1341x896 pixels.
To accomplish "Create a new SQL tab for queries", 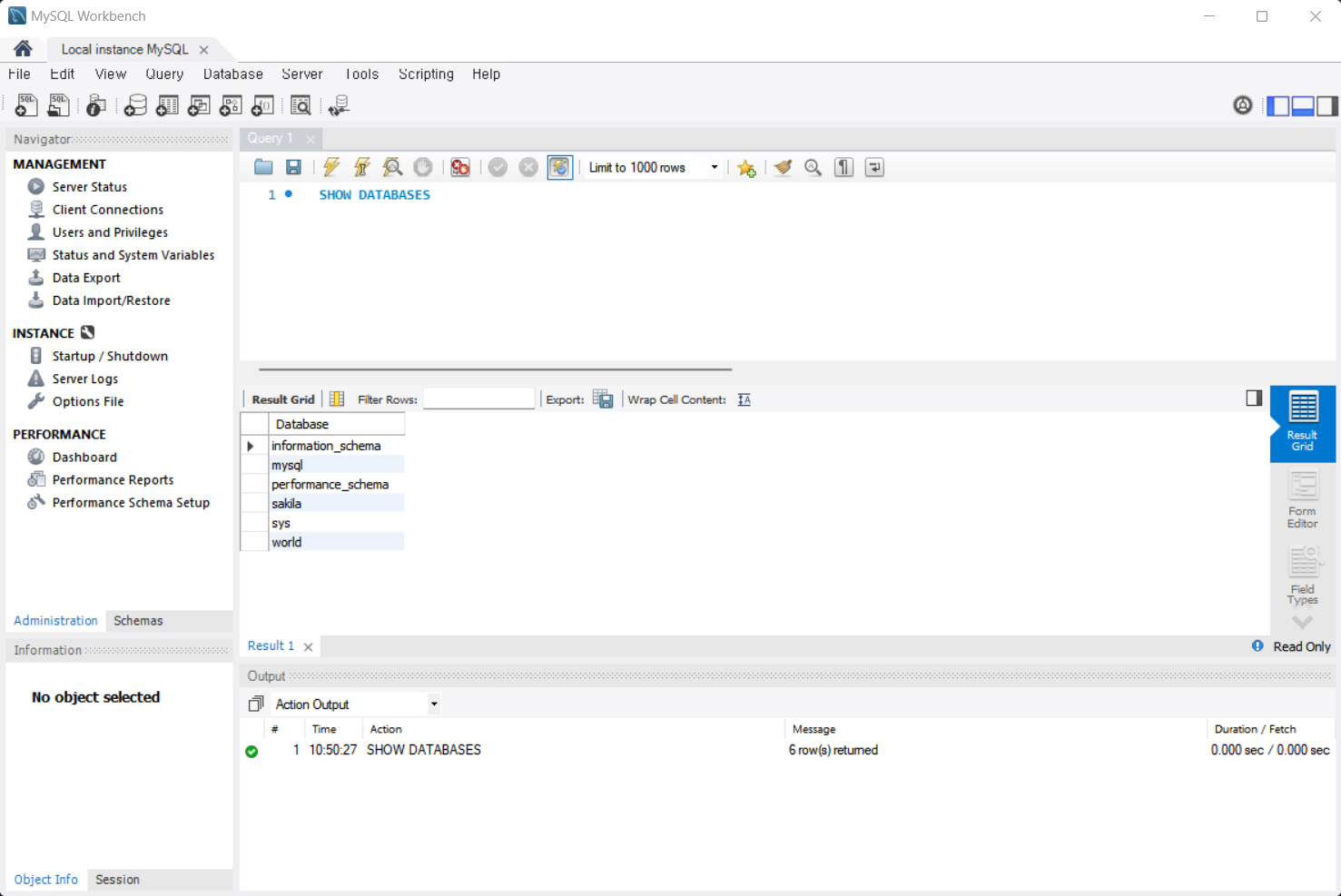I will (26, 105).
